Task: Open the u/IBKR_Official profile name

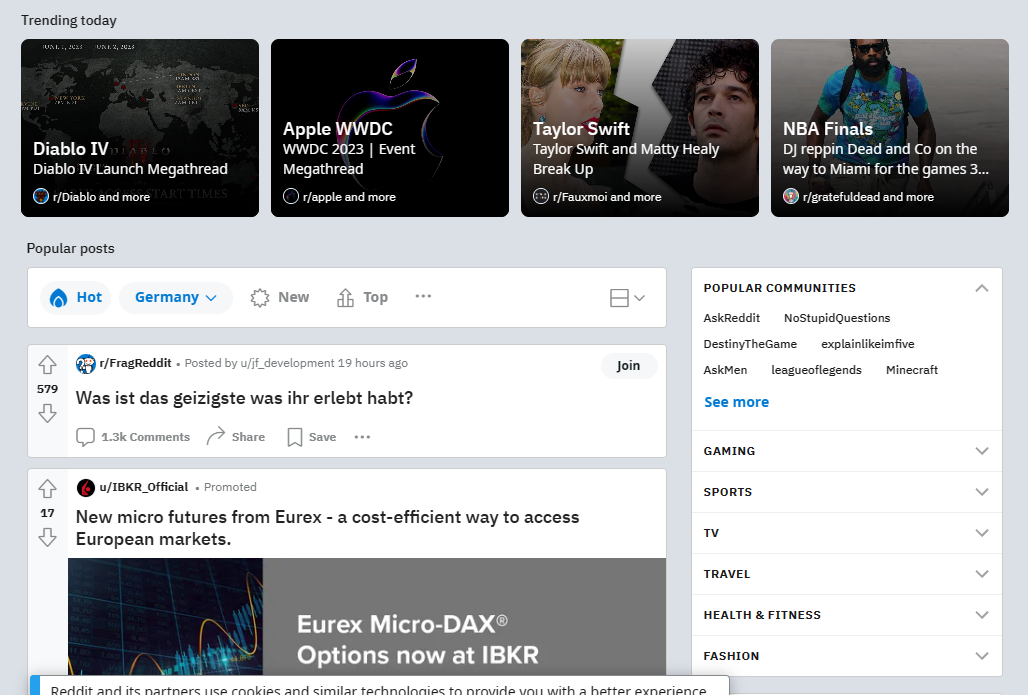Action: tap(144, 487)
